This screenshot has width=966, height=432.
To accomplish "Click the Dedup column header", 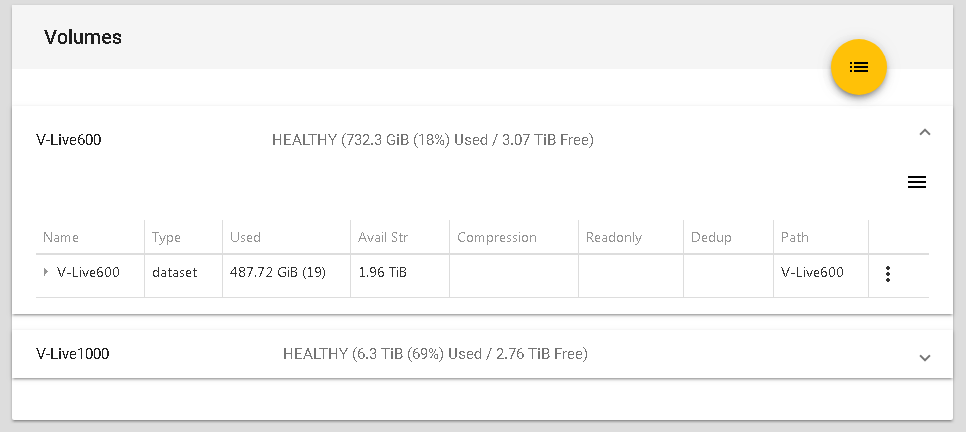I will 711,237.
